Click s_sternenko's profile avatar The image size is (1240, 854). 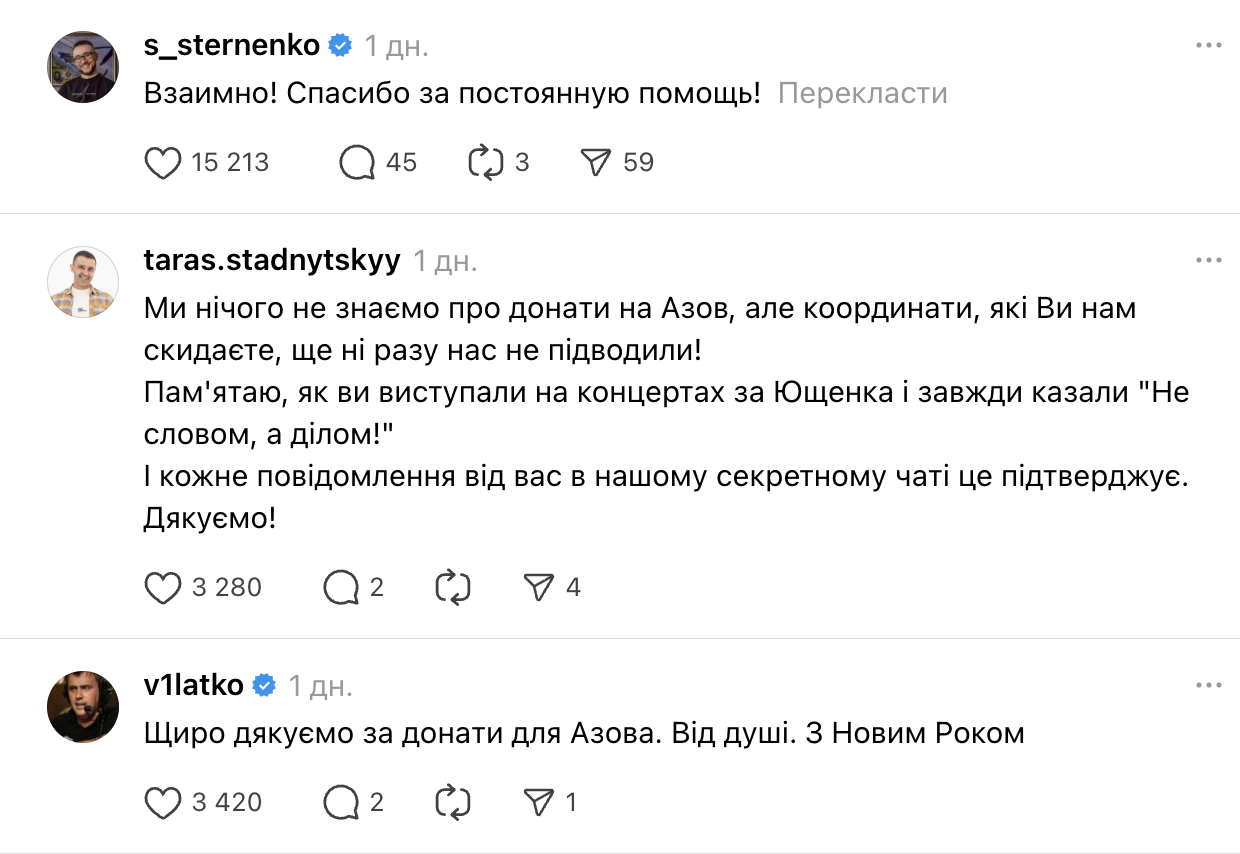(83, 67)
